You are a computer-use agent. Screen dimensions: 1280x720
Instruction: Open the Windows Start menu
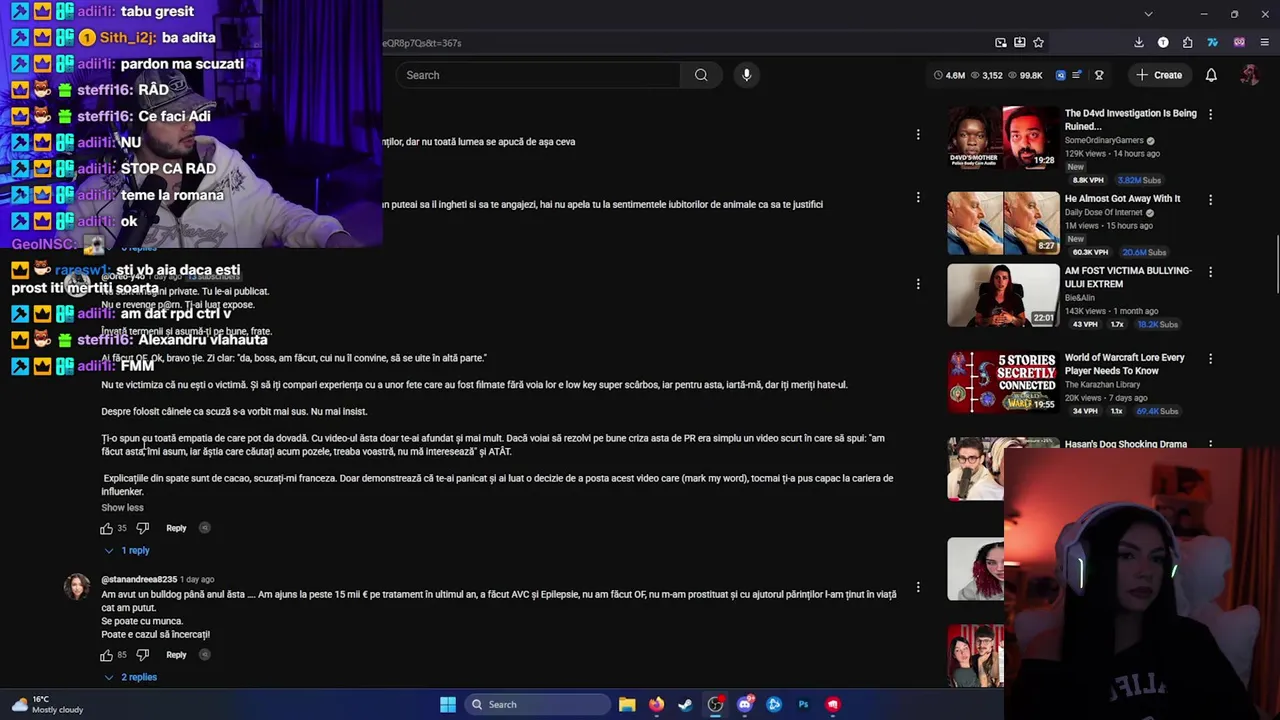(x=448, y=704)
